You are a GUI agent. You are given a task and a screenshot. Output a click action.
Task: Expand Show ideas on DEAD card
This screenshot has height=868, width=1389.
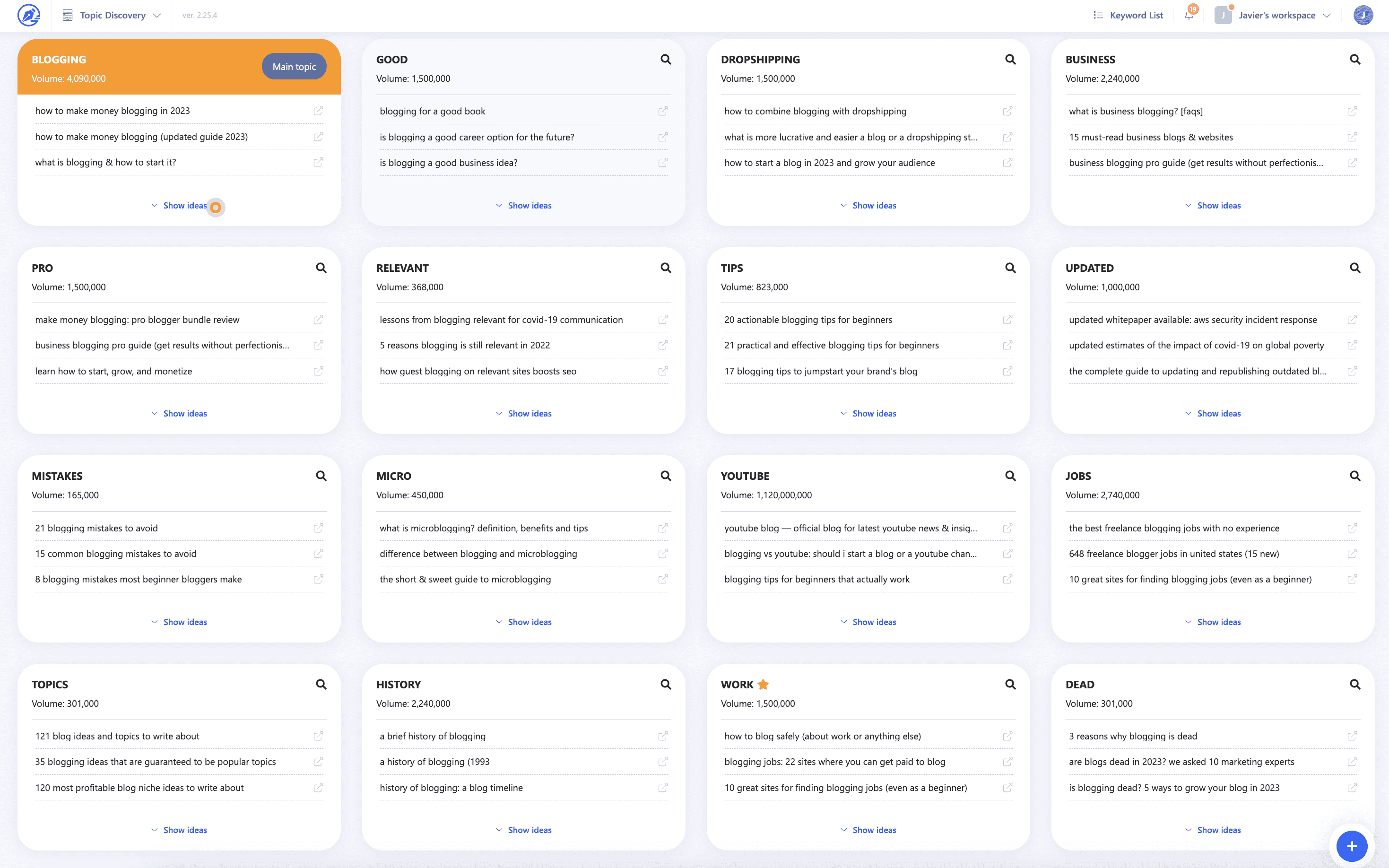click(x=1213, y=830)
